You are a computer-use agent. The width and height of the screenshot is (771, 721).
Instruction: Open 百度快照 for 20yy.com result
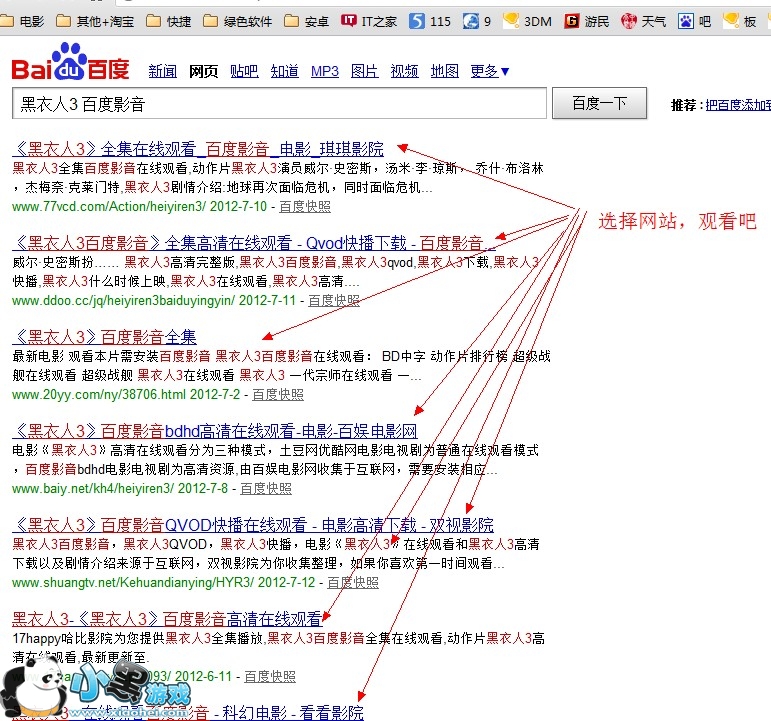click(x=278, y=394)
